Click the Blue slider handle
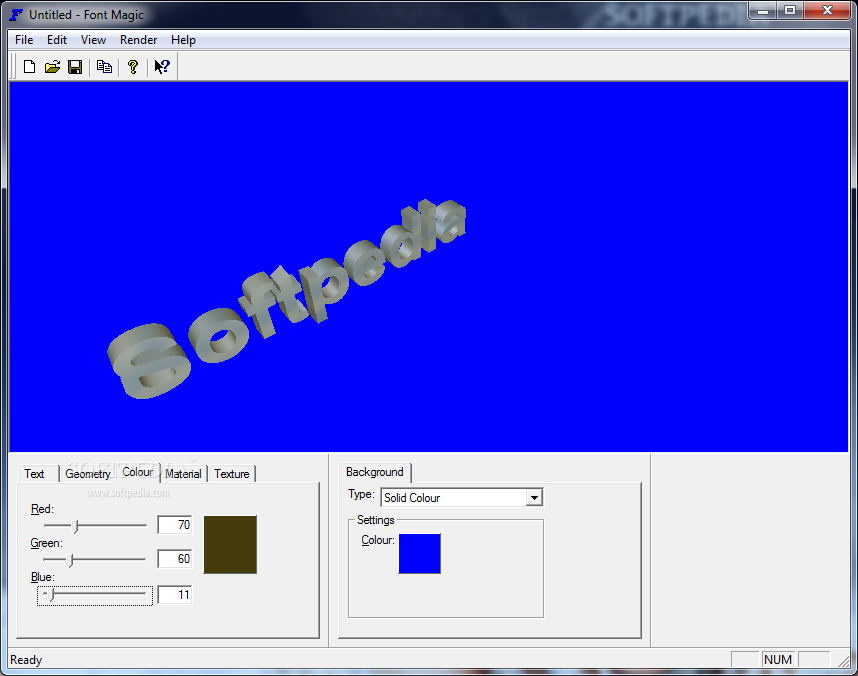This screenshot has width=858, height=676. point(51,594)
